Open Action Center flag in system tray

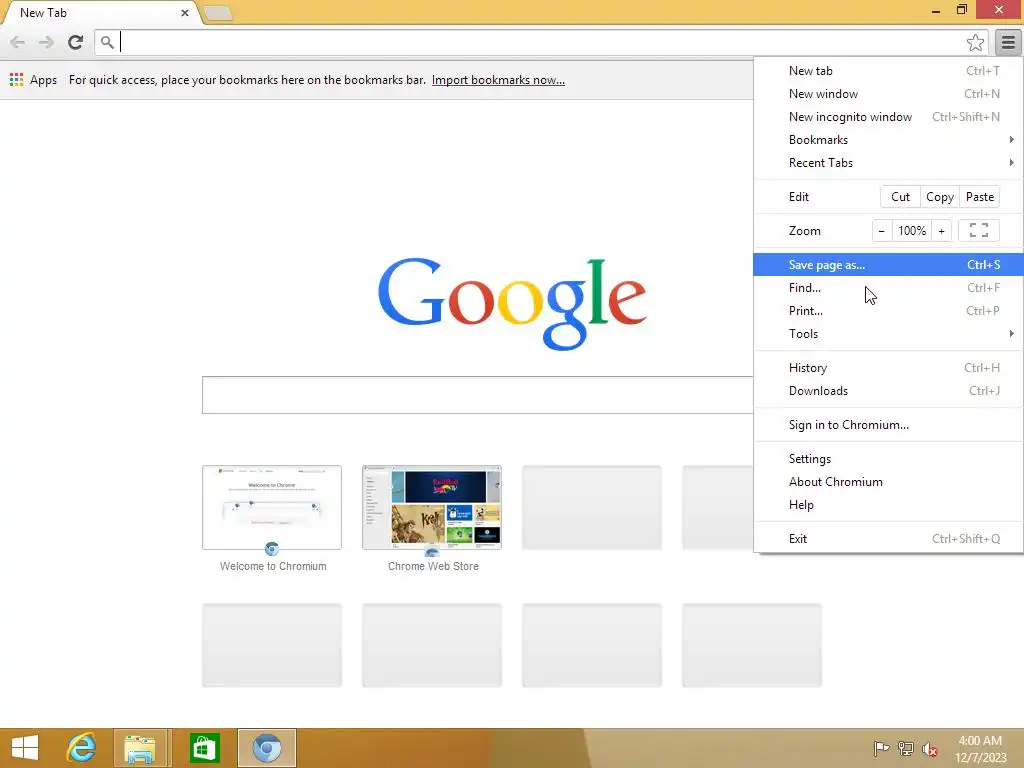click(881, 748)
